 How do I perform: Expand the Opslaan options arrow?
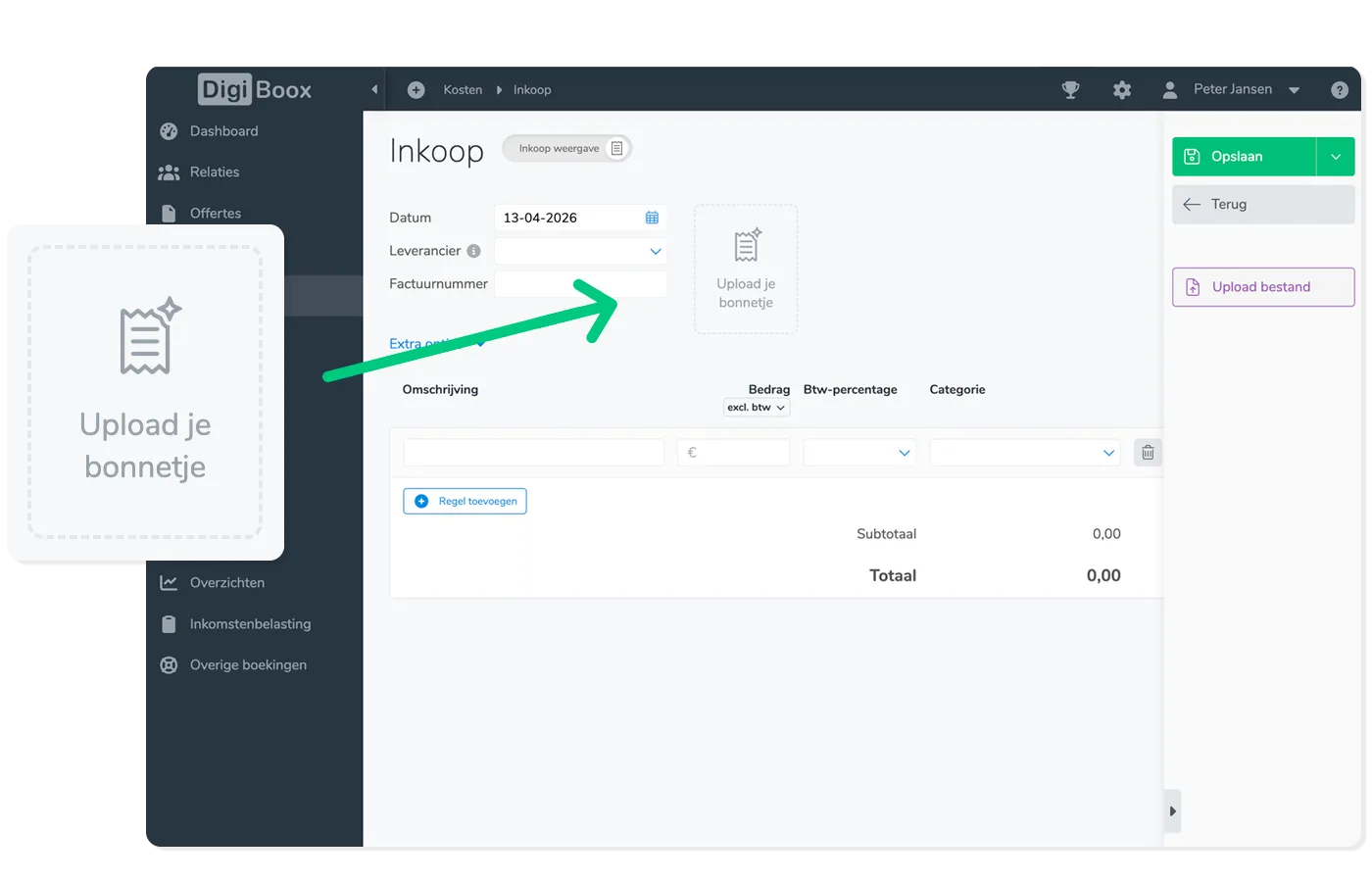pos(1335,157)
